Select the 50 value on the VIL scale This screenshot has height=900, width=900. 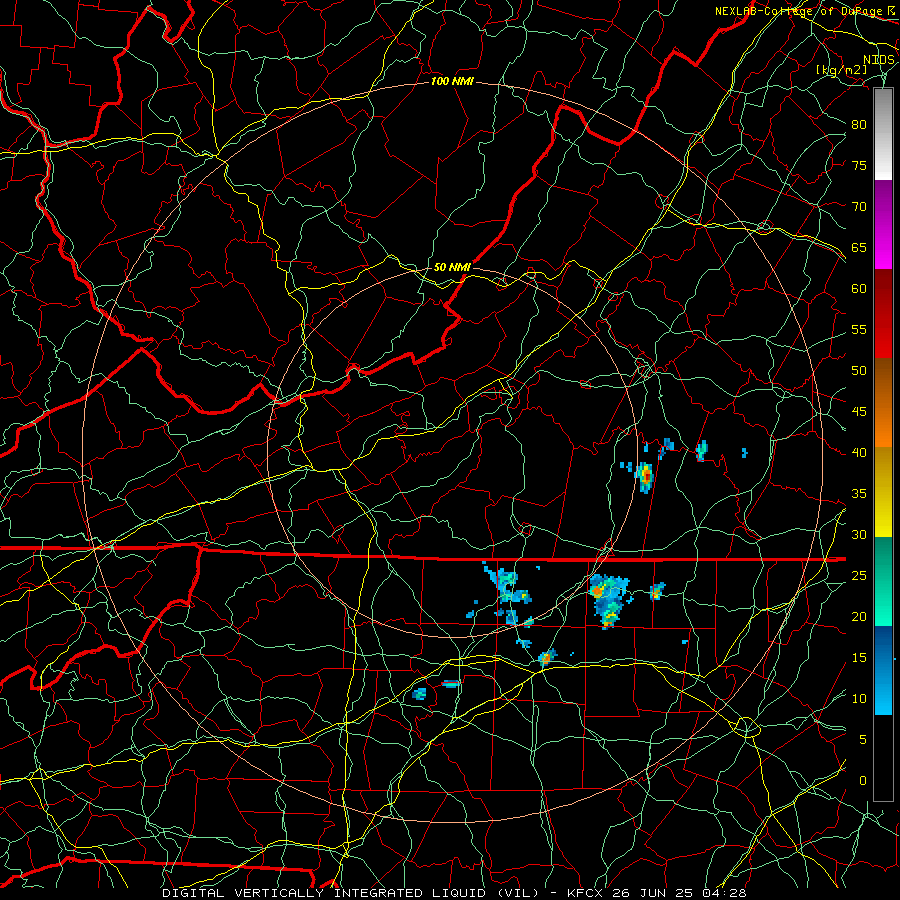coord(859,371)
